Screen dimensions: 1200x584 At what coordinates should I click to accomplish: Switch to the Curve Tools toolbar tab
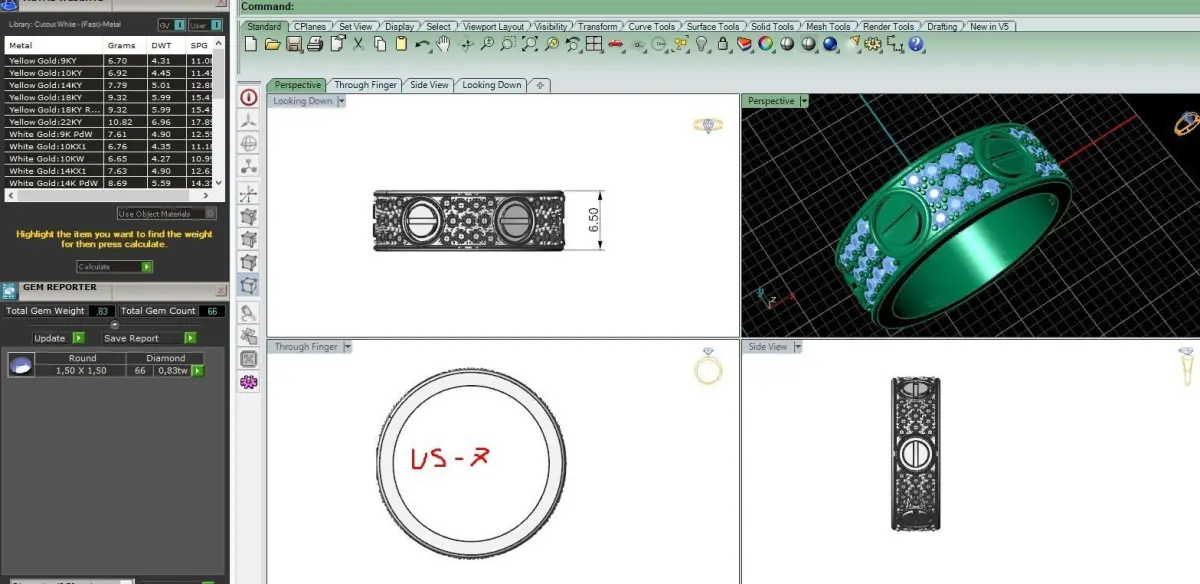pyautogui.click(x=651, y=26)
